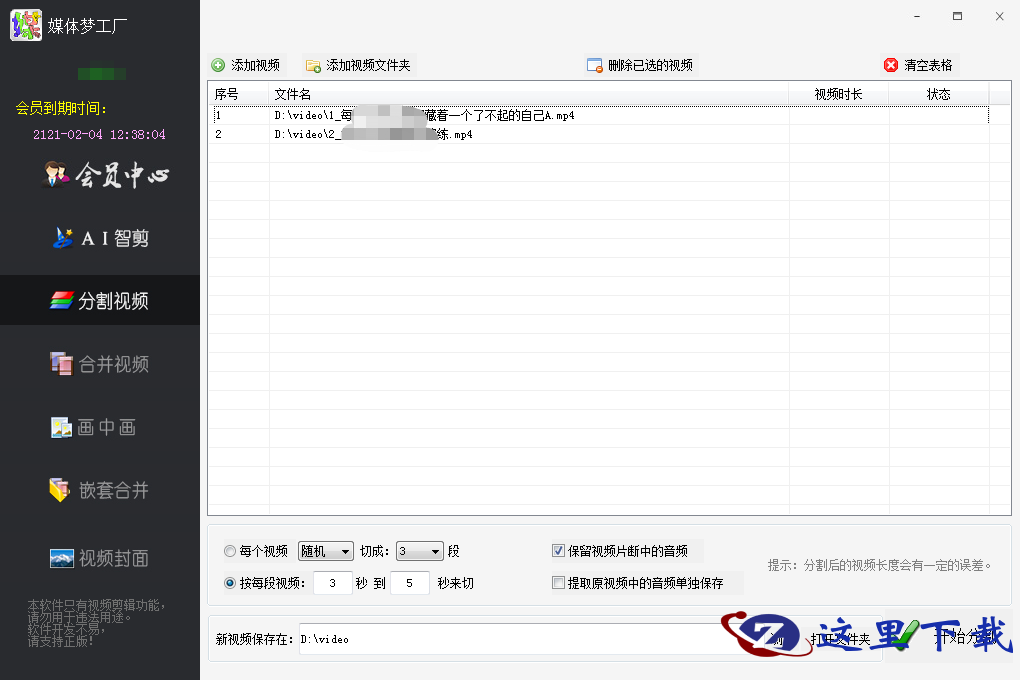Viewport: 1020px width, 680px height.
Task: Select the 按每段视频 radio option
Action: pos(231,583)
